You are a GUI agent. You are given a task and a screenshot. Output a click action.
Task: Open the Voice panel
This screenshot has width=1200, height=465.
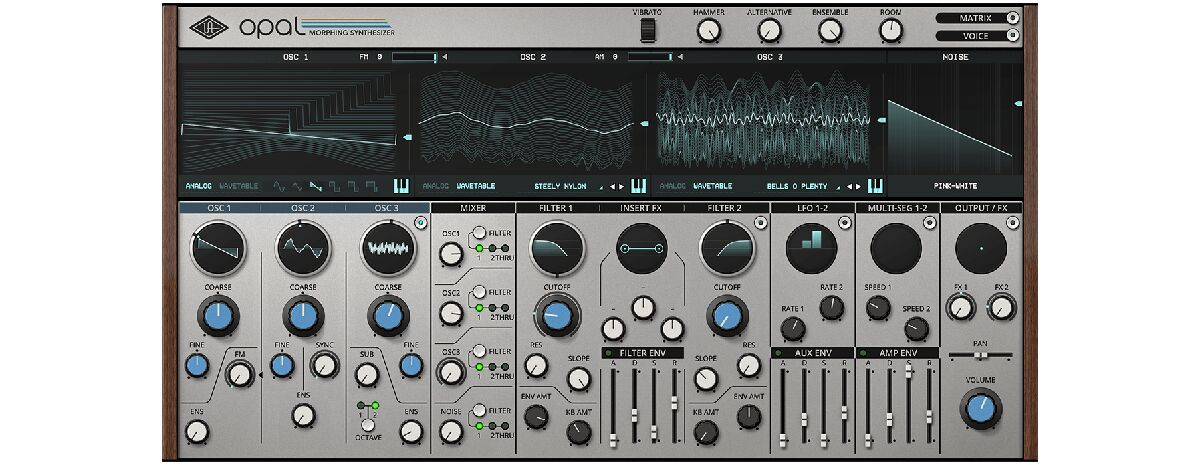click(980, 37)
